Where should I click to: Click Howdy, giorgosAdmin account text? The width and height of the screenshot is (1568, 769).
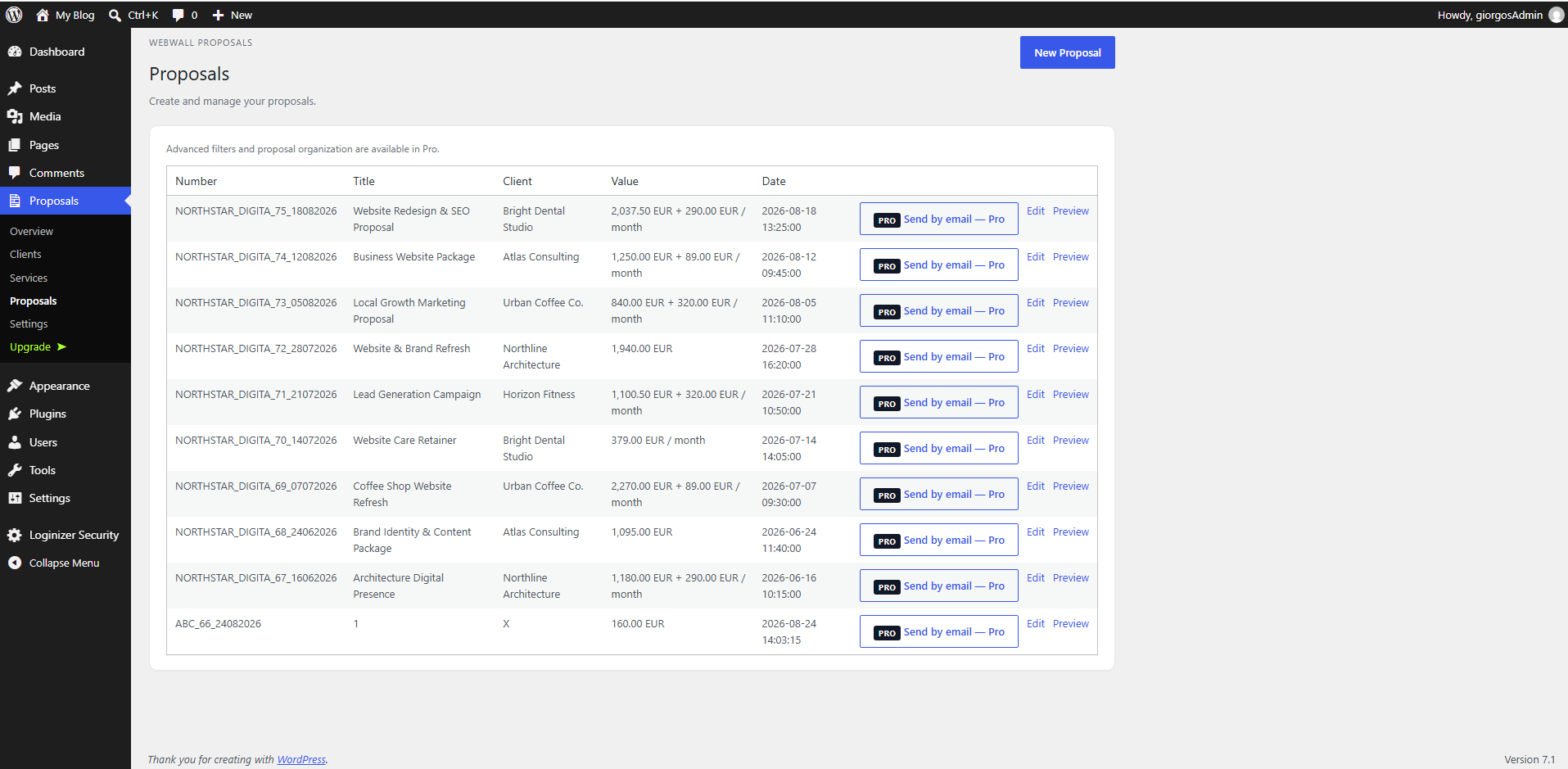[1489, 15]
